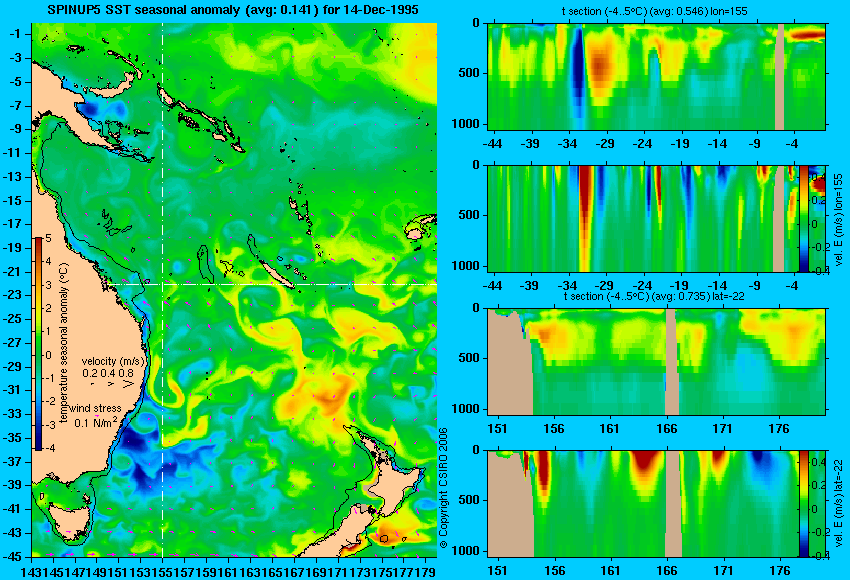
Task: Click the 'vel. E (m/s) lat=-22' vertical label
Action: 839,504
